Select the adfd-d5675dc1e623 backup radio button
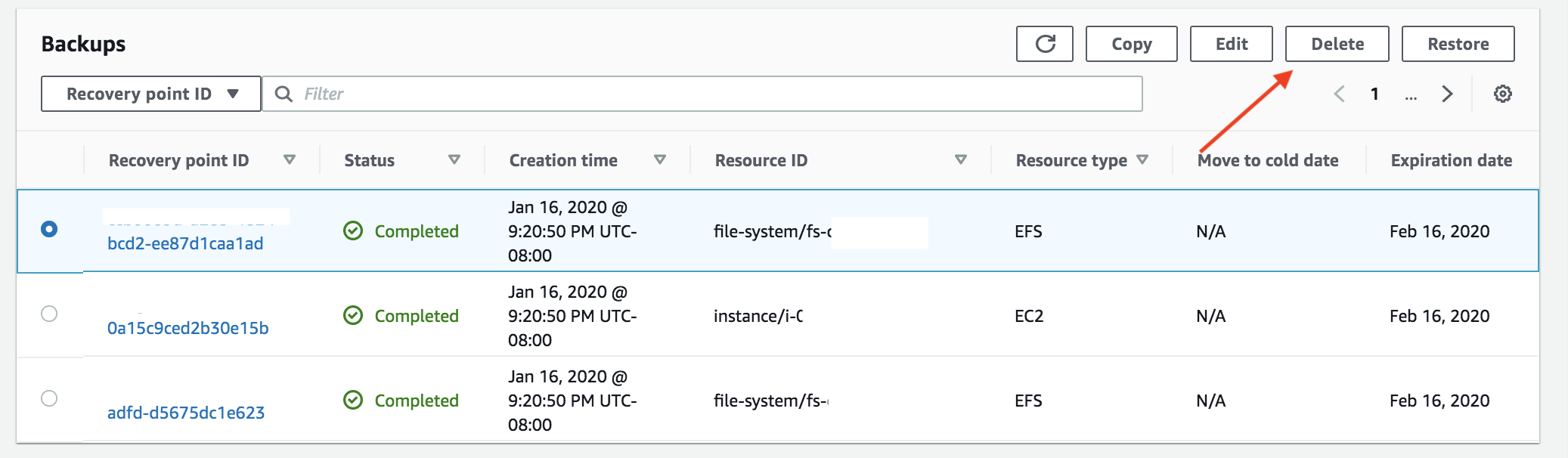Viewport: 1568px width, 458px height. (49, 398)
